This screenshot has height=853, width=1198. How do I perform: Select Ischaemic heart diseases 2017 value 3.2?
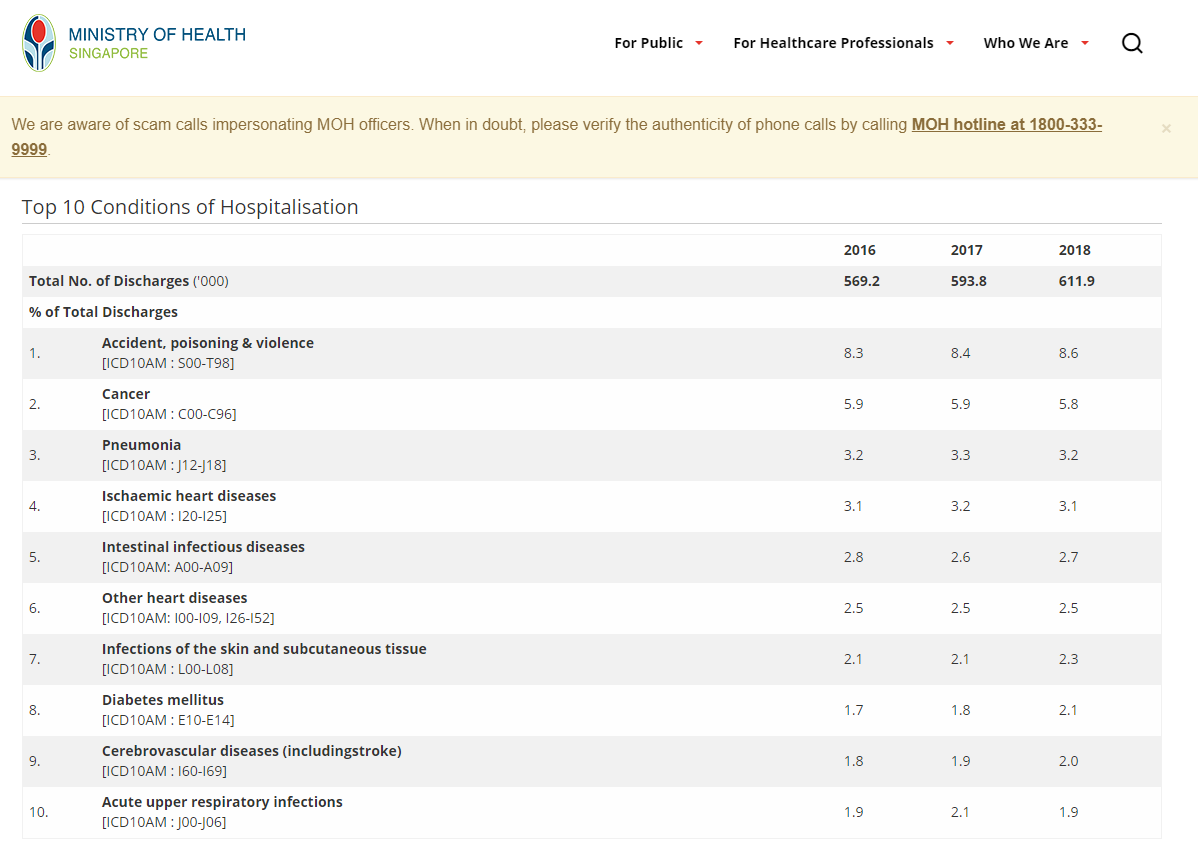tap(960, 506)
